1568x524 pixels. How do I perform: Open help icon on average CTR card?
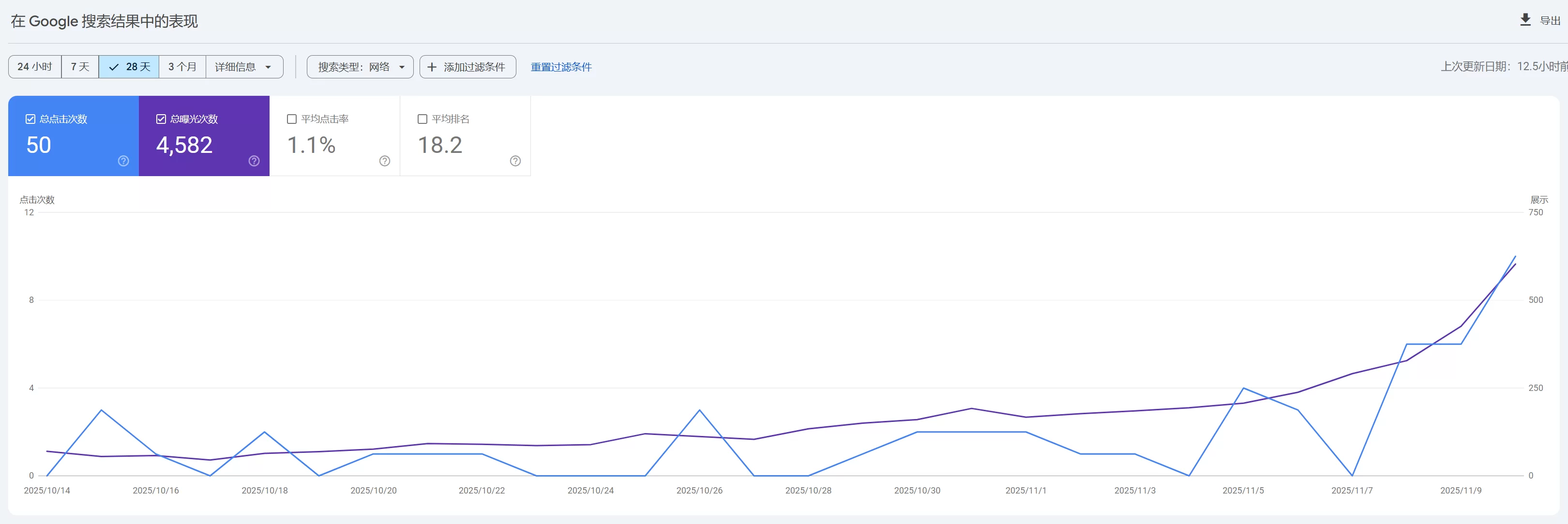click(385, 161)
